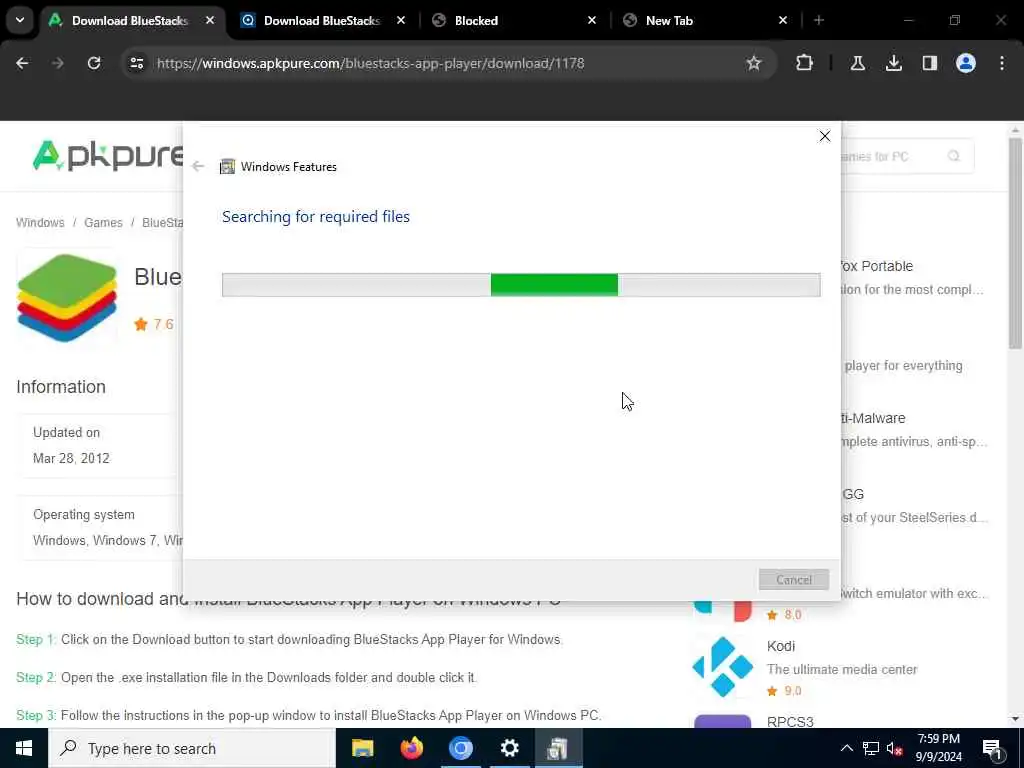Close the New Tab tab
The height and width of the screenshot is (768, 1024).
(782, 20)
